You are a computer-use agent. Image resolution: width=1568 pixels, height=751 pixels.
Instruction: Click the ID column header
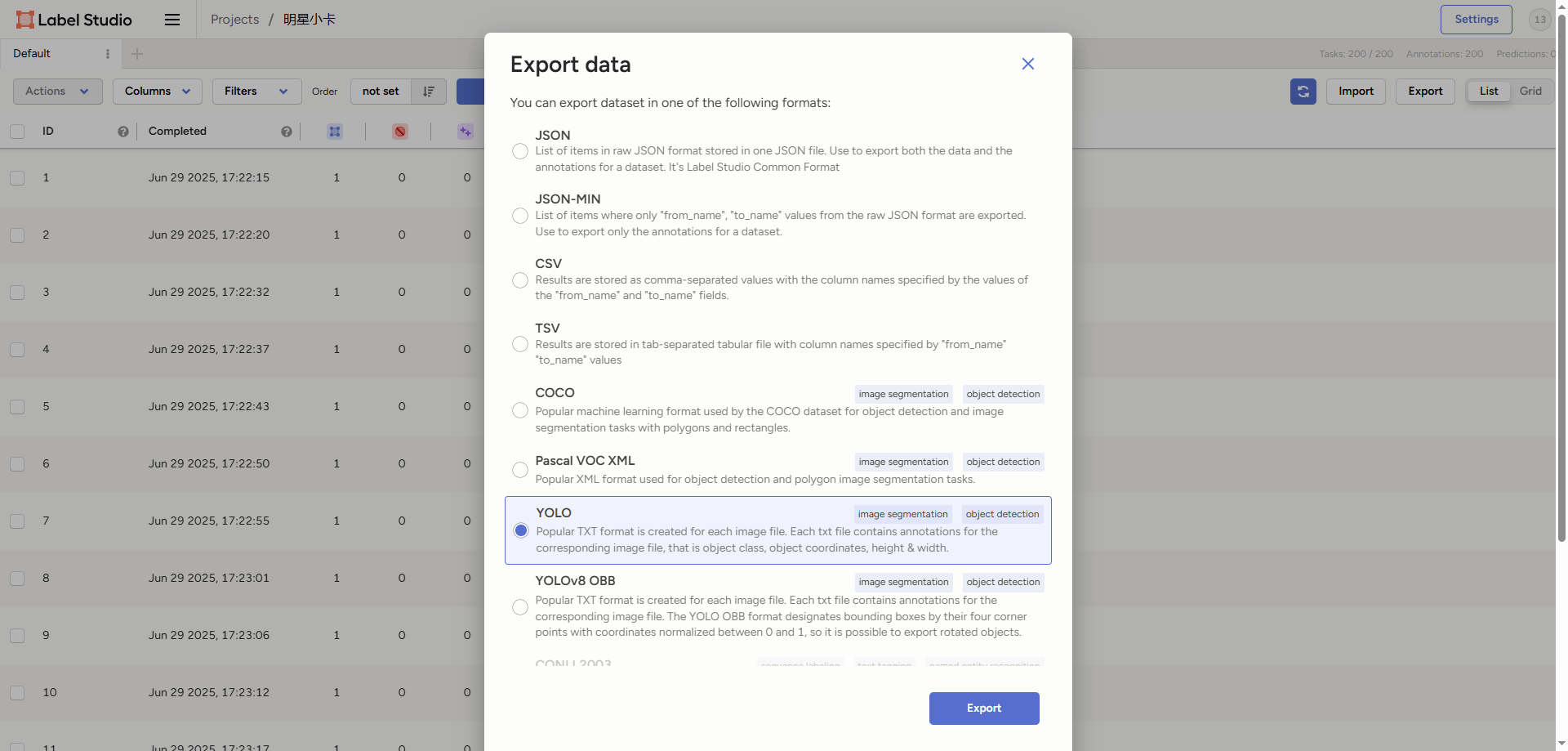point(48,132)
